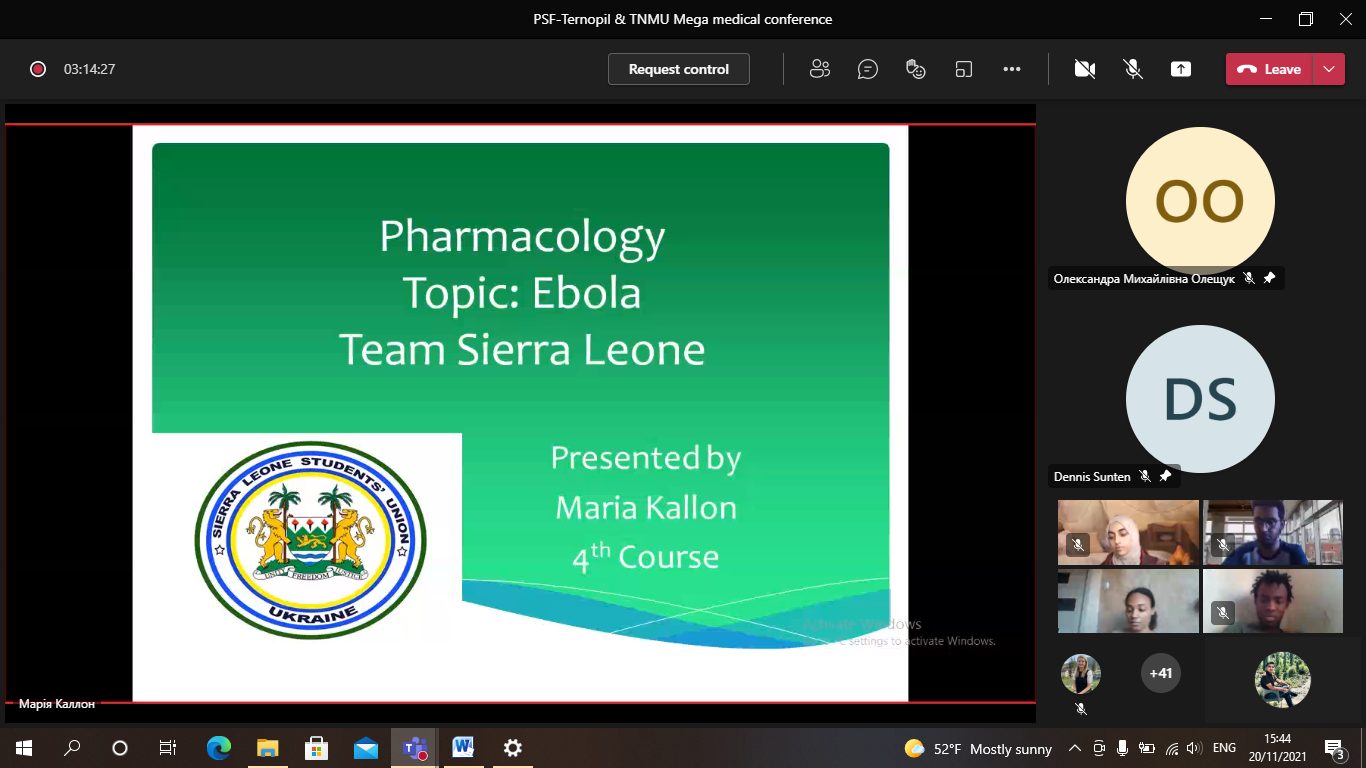The image size is (1366, 768).
Task: Select the DS participant avatar
Action: (1199, 399)
